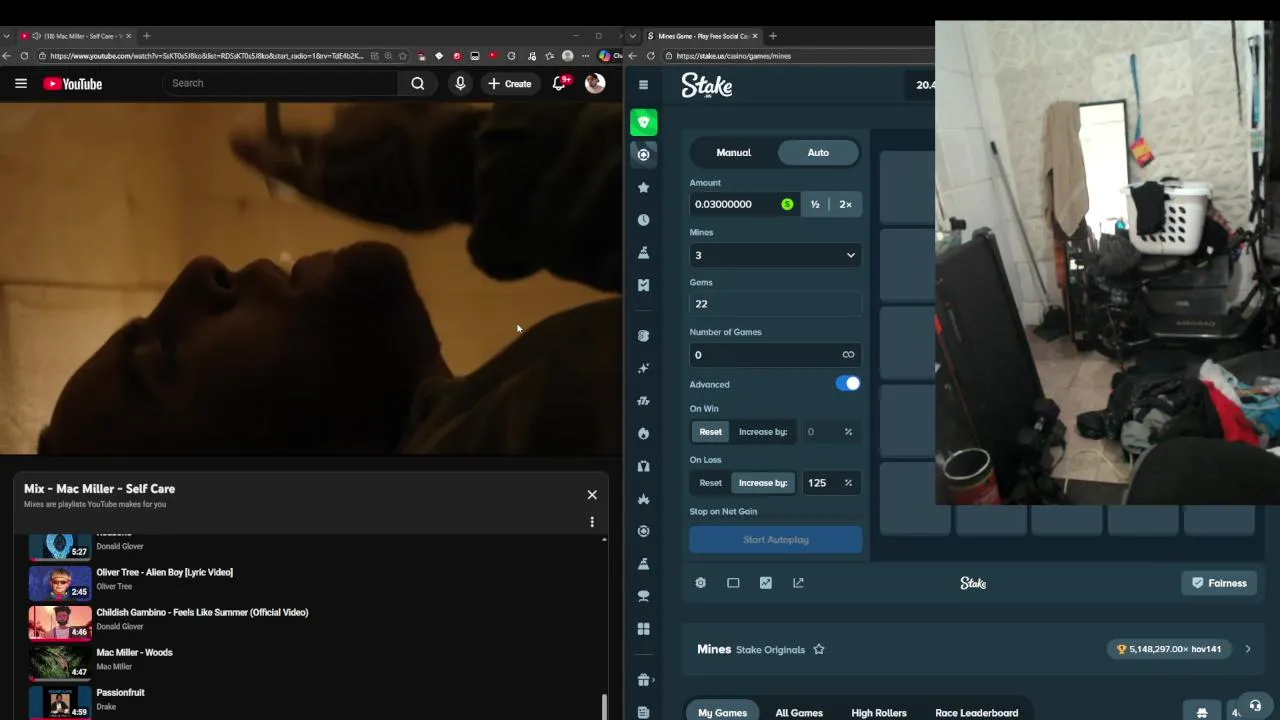Click the Start Autoplay button
This screenshot has width=1280, height=720.
point(775,540)
